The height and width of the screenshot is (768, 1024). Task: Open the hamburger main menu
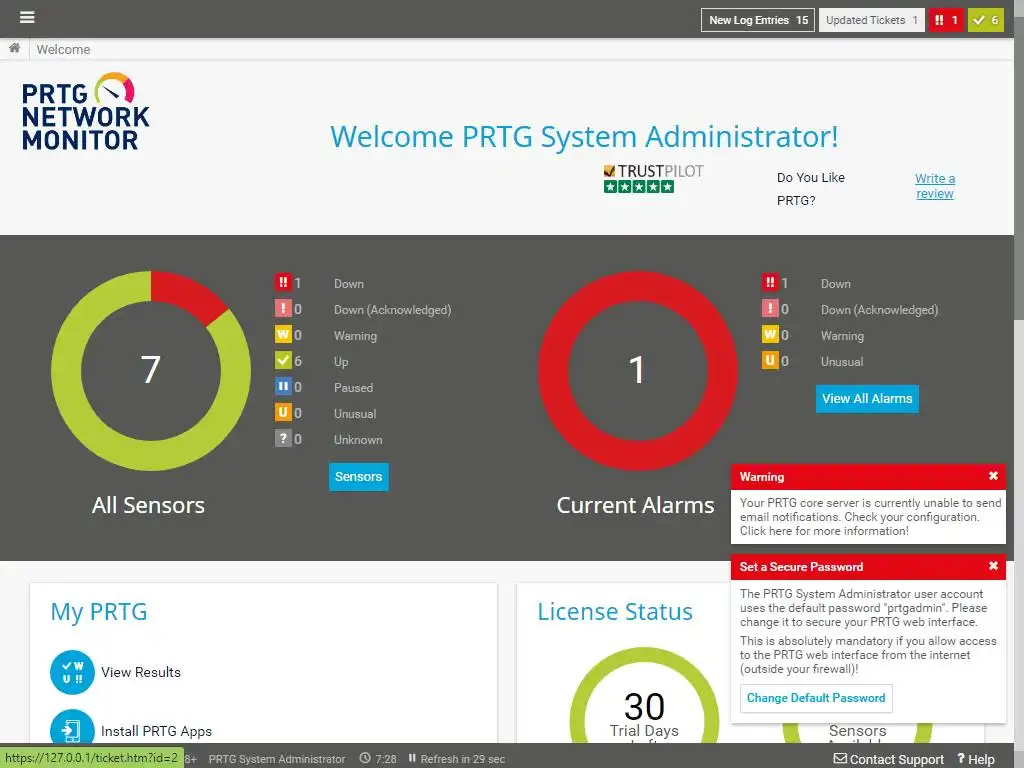[x=27, y=18]
